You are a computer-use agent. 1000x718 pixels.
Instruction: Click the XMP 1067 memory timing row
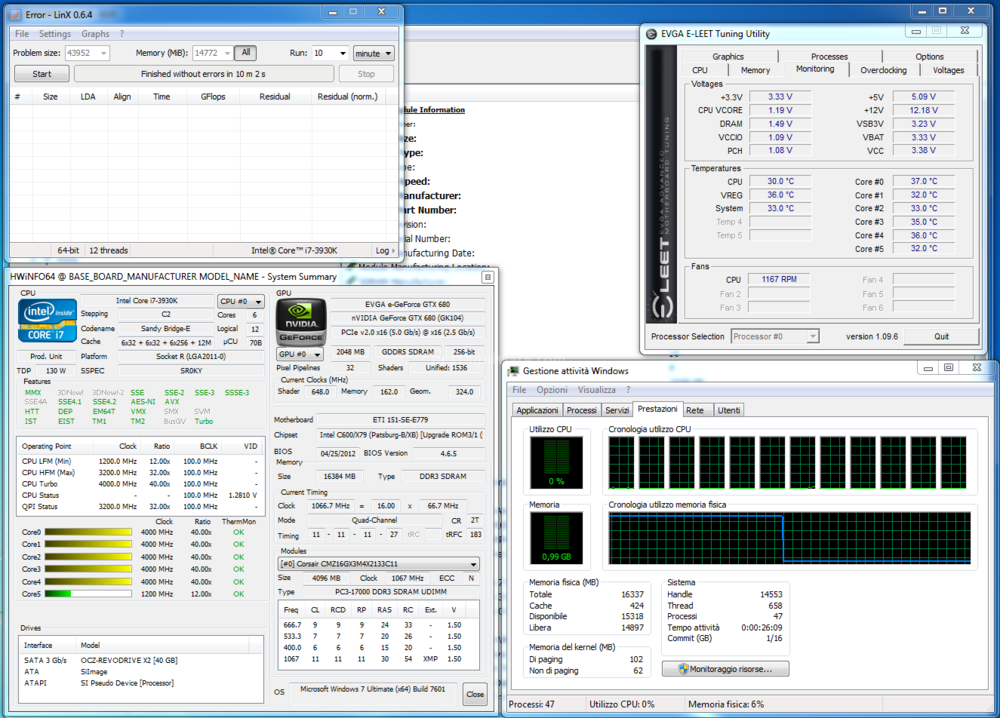point(379,659)
